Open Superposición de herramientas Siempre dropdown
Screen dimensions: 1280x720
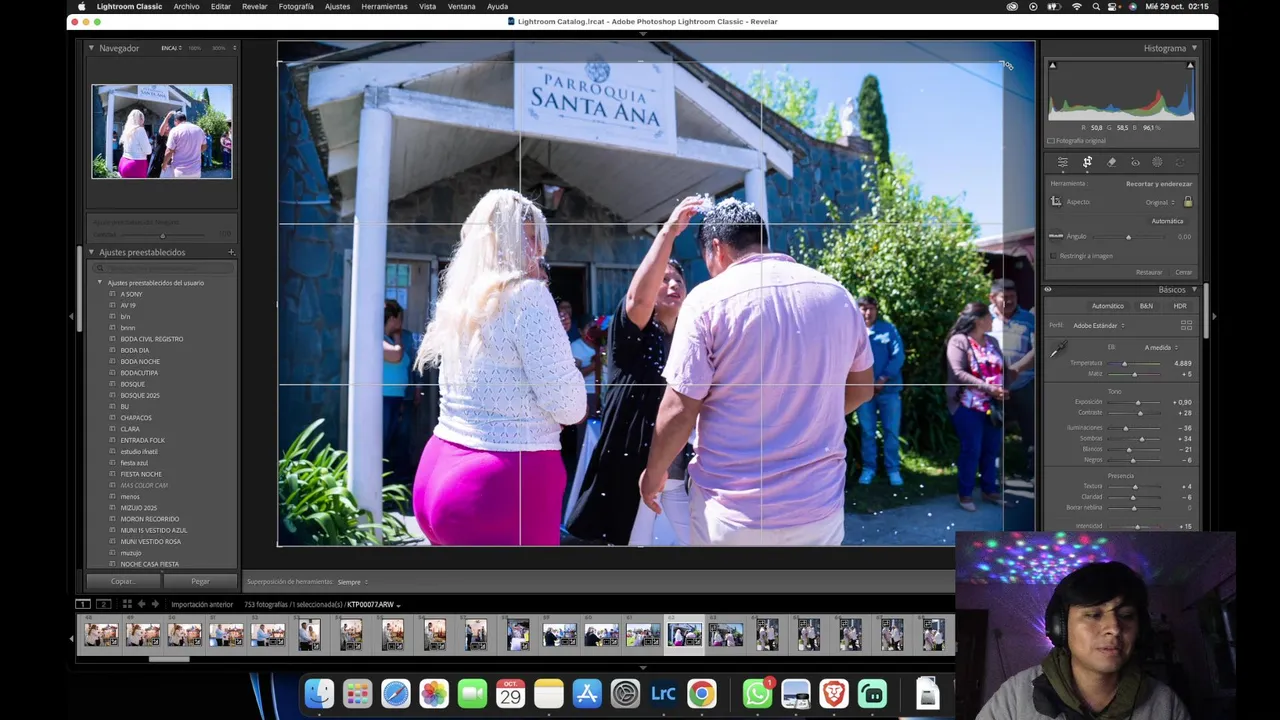[x=352, y=582]
